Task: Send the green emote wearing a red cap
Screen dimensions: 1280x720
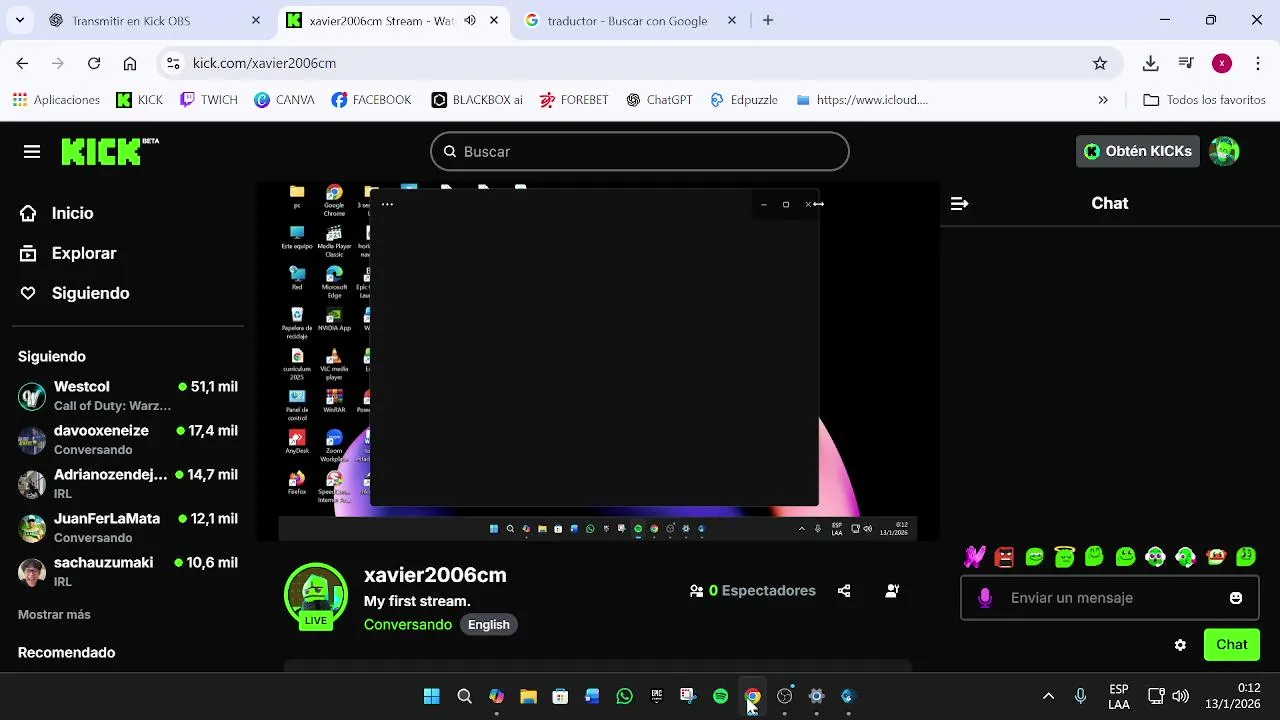Action: point(1216,557)
